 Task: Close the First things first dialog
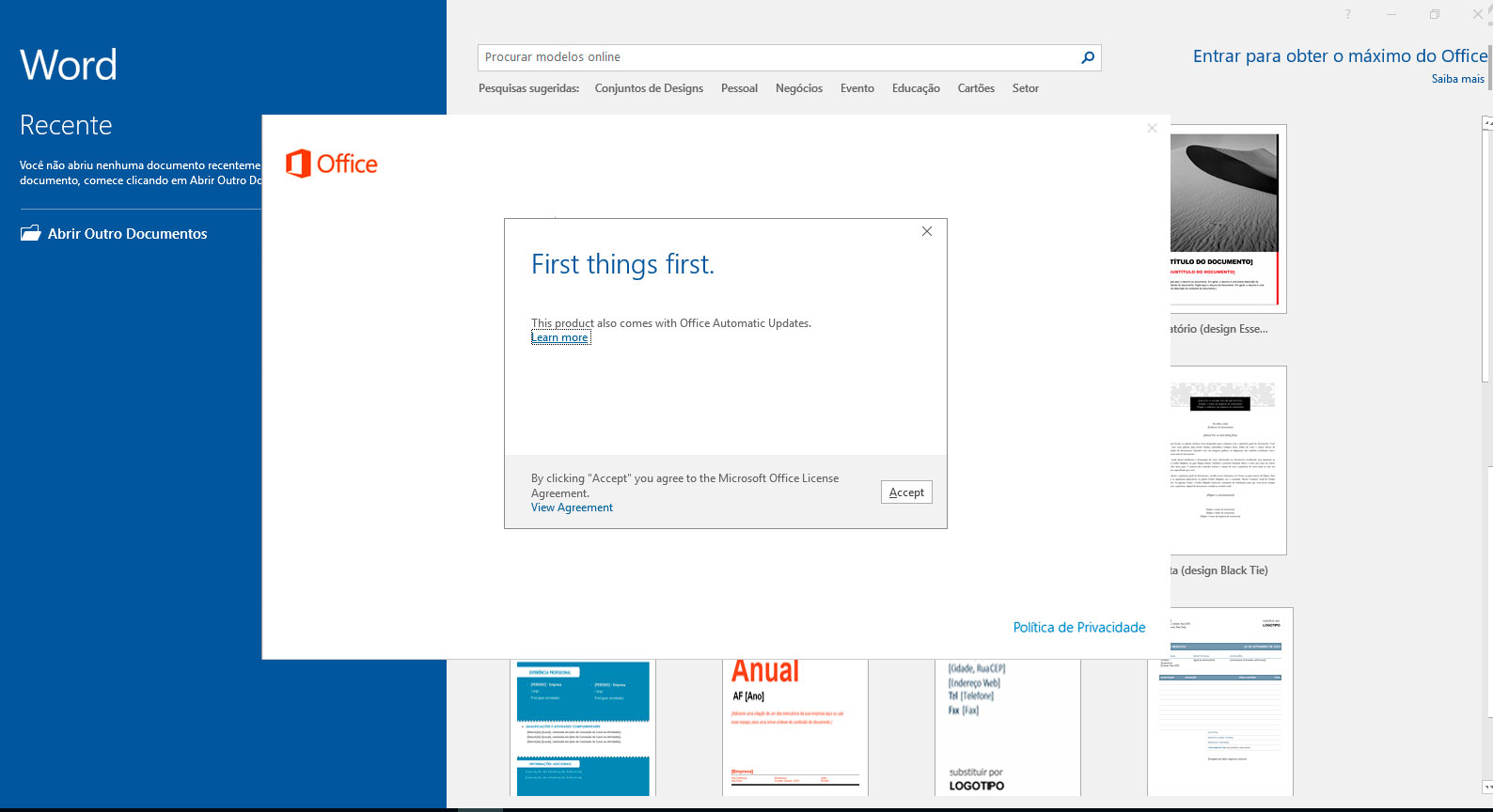[927, 231]
